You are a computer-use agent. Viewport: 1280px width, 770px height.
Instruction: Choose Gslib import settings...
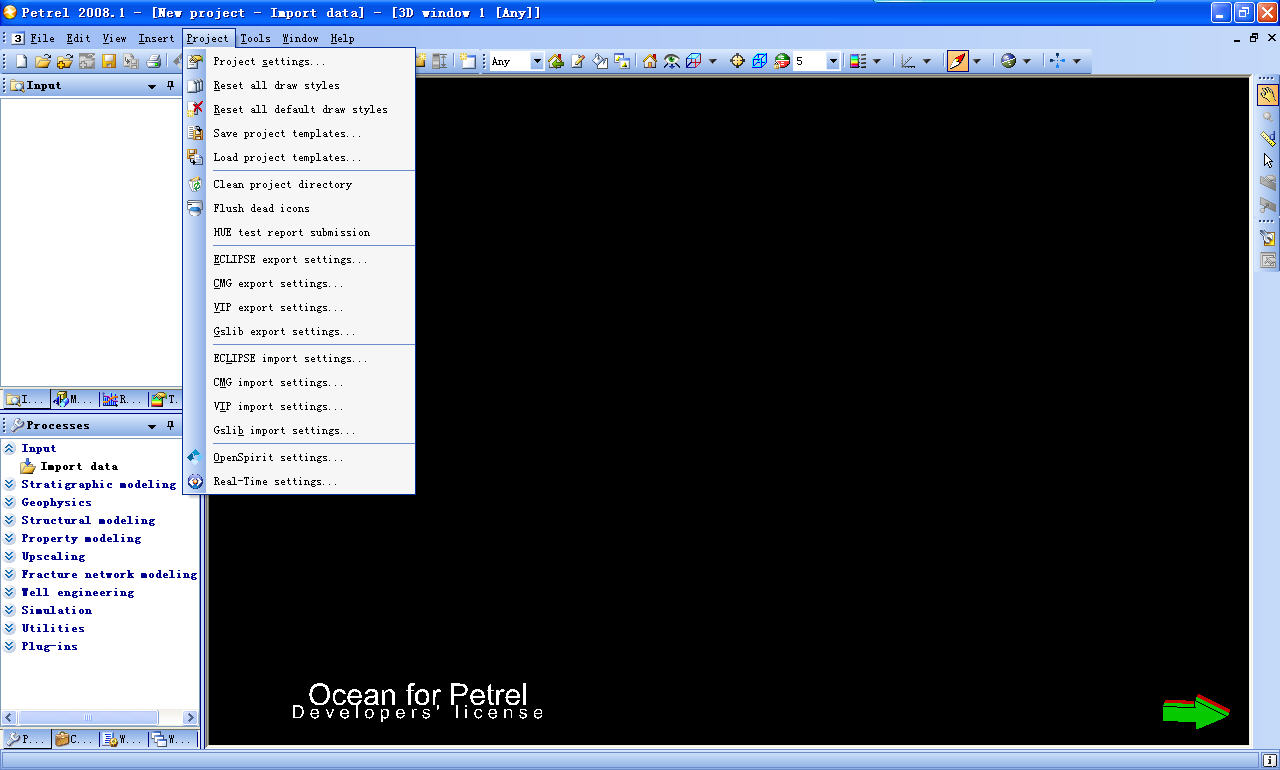(x=299, y=430)
